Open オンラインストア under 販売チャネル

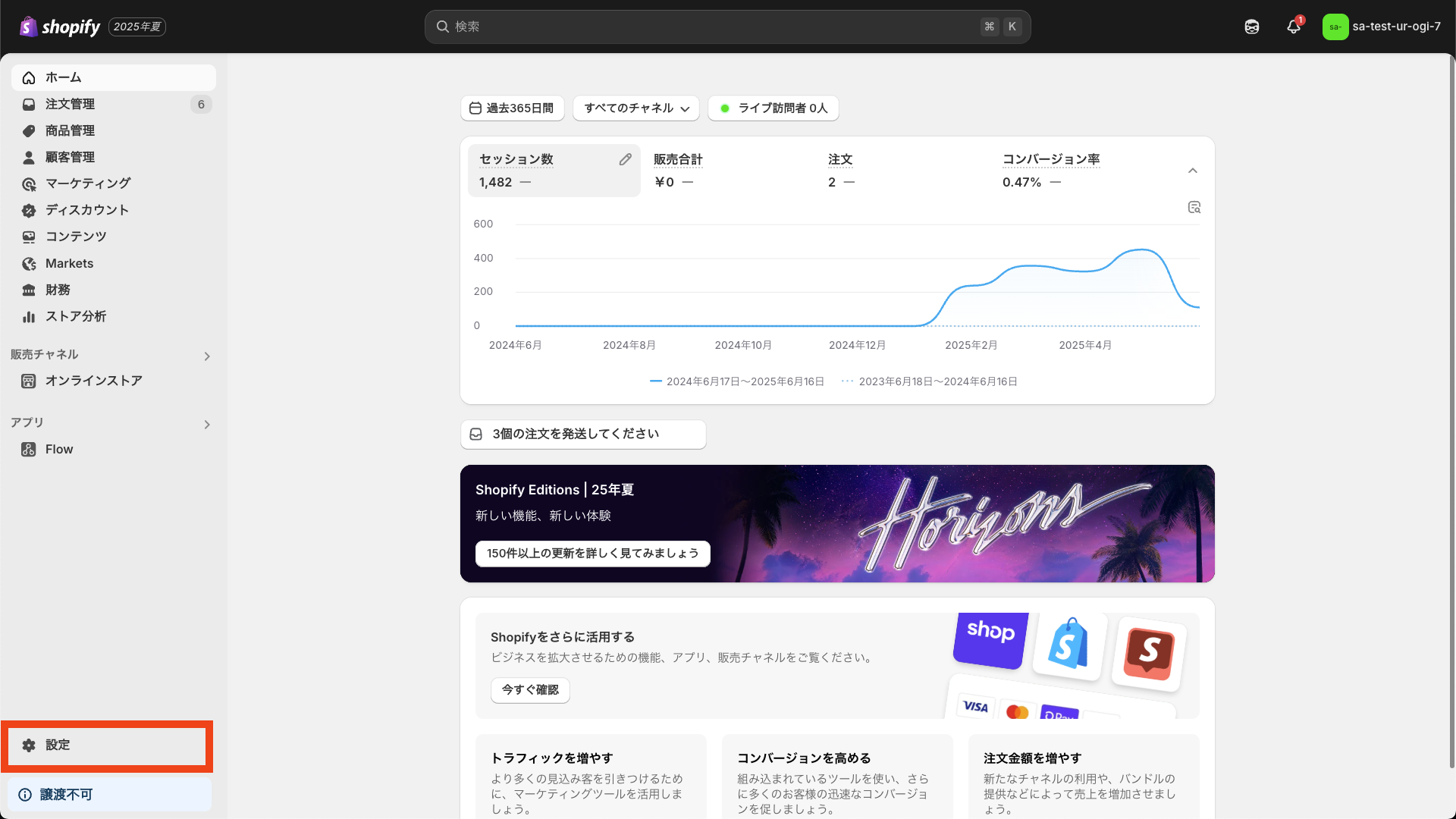click(x=92, y=381)
